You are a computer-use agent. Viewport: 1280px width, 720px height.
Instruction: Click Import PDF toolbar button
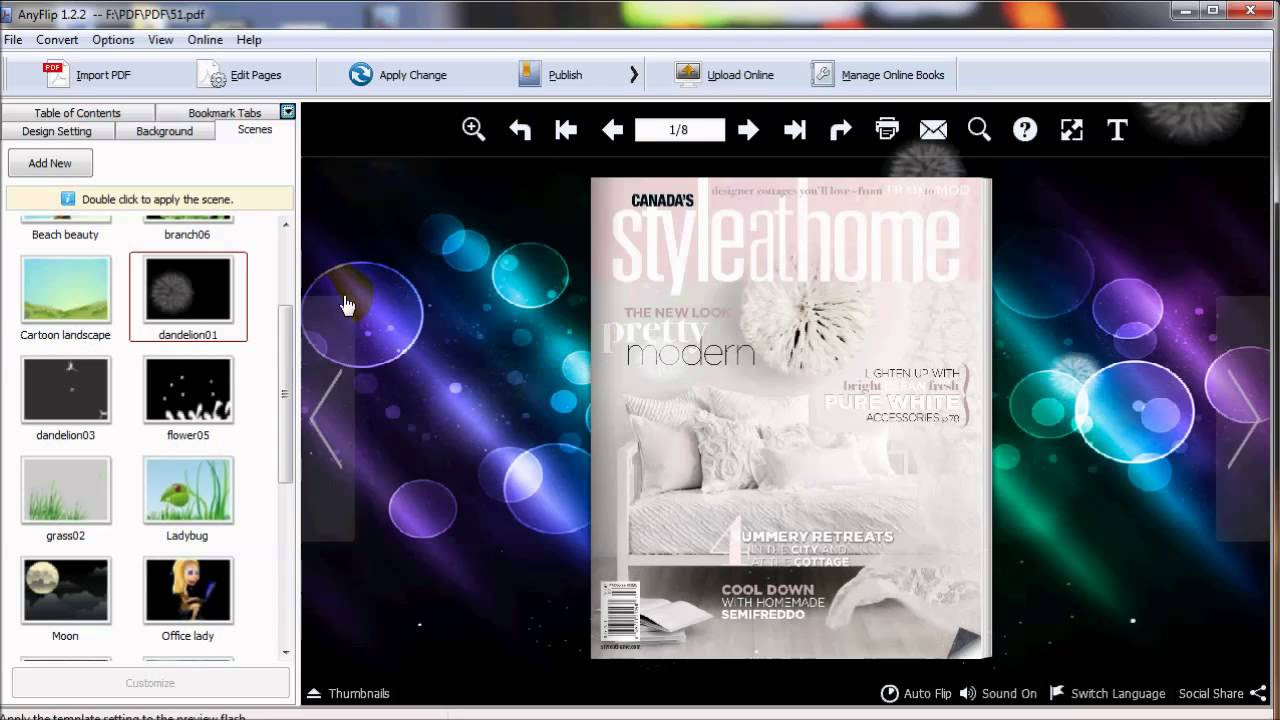(88, 75)
